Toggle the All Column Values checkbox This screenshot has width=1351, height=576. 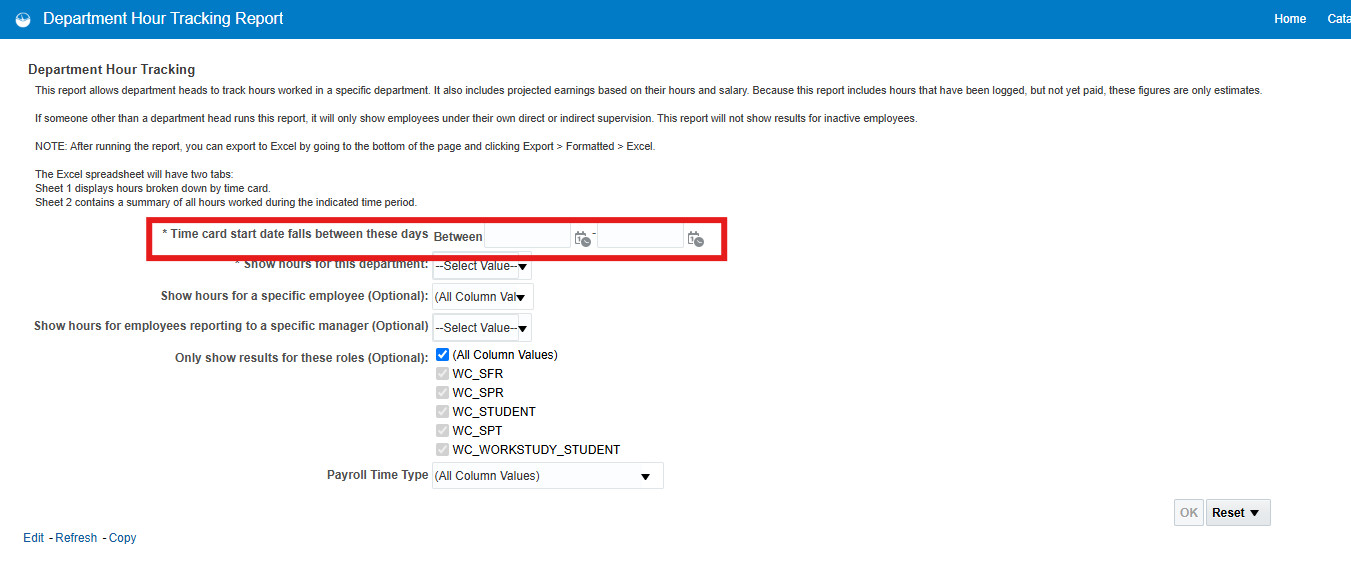[443, 355]
